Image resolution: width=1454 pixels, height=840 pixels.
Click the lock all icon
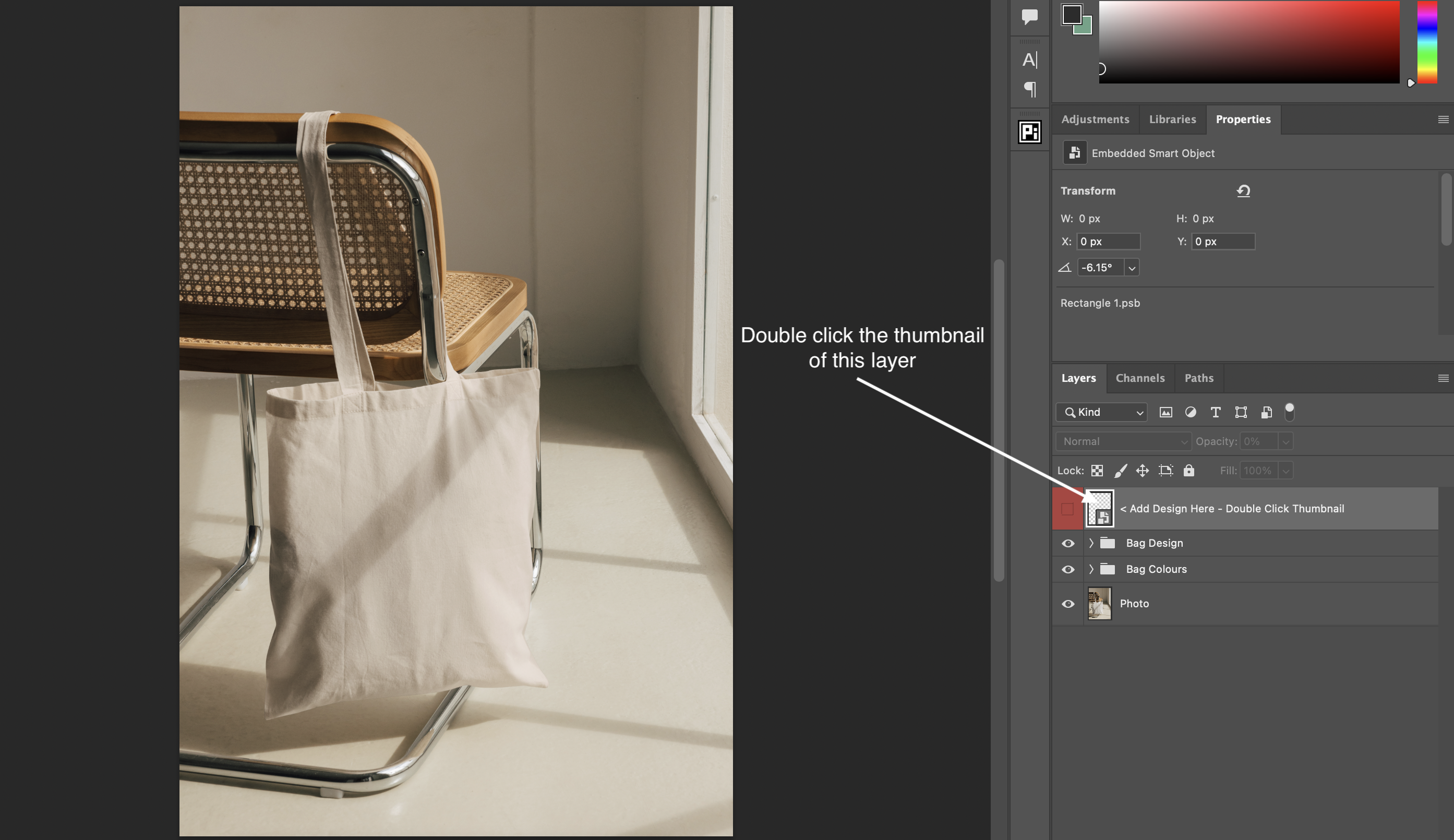click(1188, 471)
